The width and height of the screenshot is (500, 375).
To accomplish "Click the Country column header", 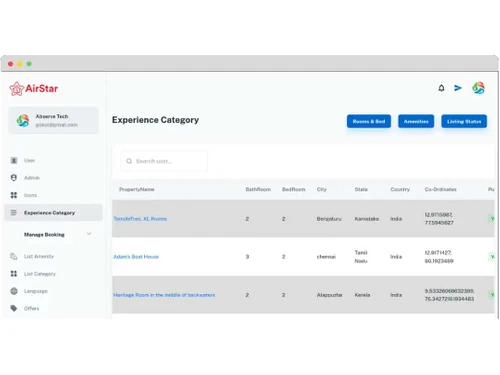I will pos(400,189).
